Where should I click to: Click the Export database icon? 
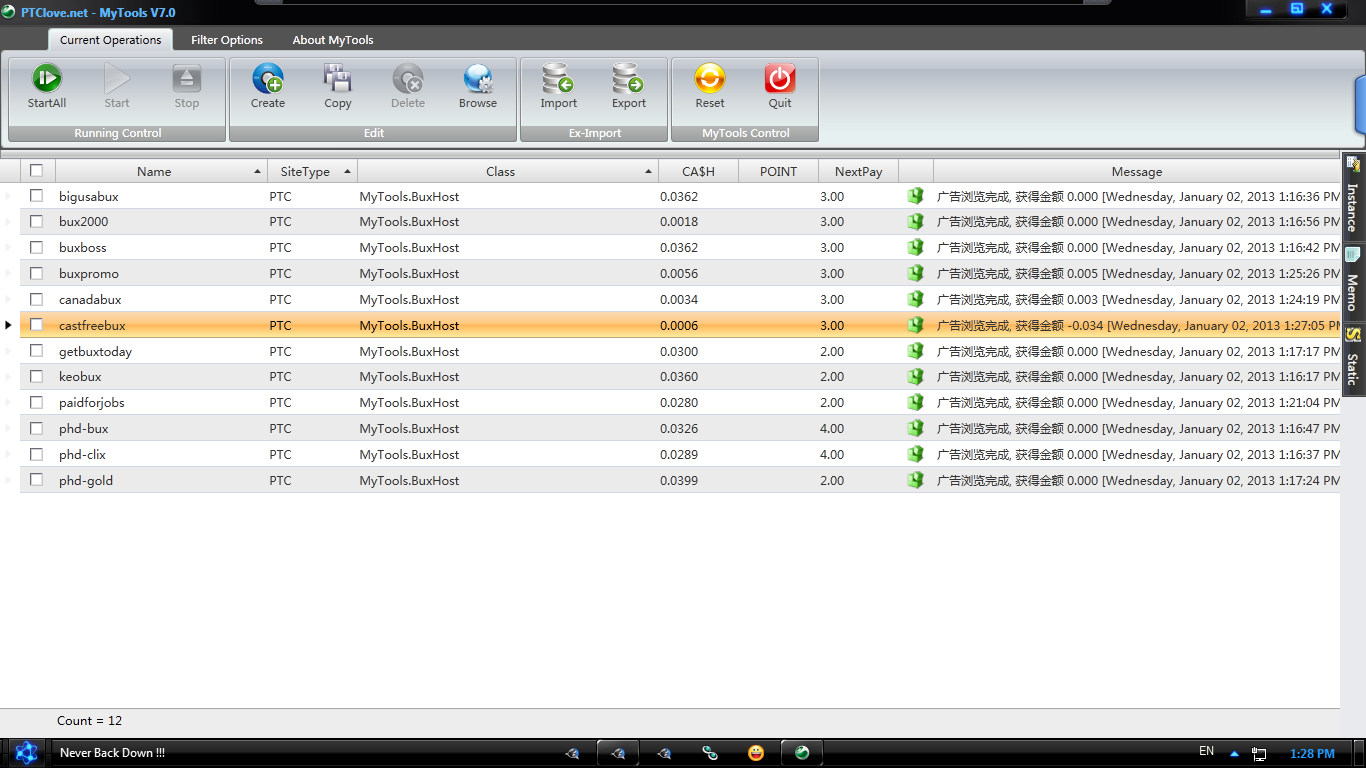coord(629,79)
